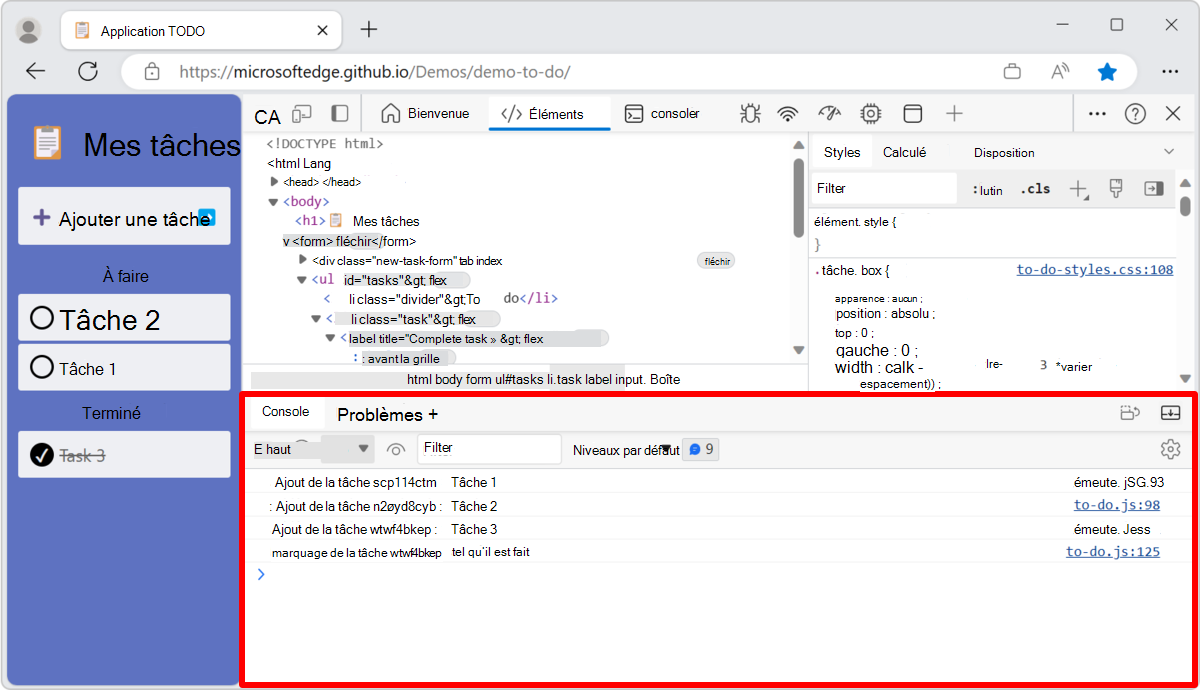Reload the page with the refresh icon
This screenshot has height=690, width=1200.
(88, 72)
